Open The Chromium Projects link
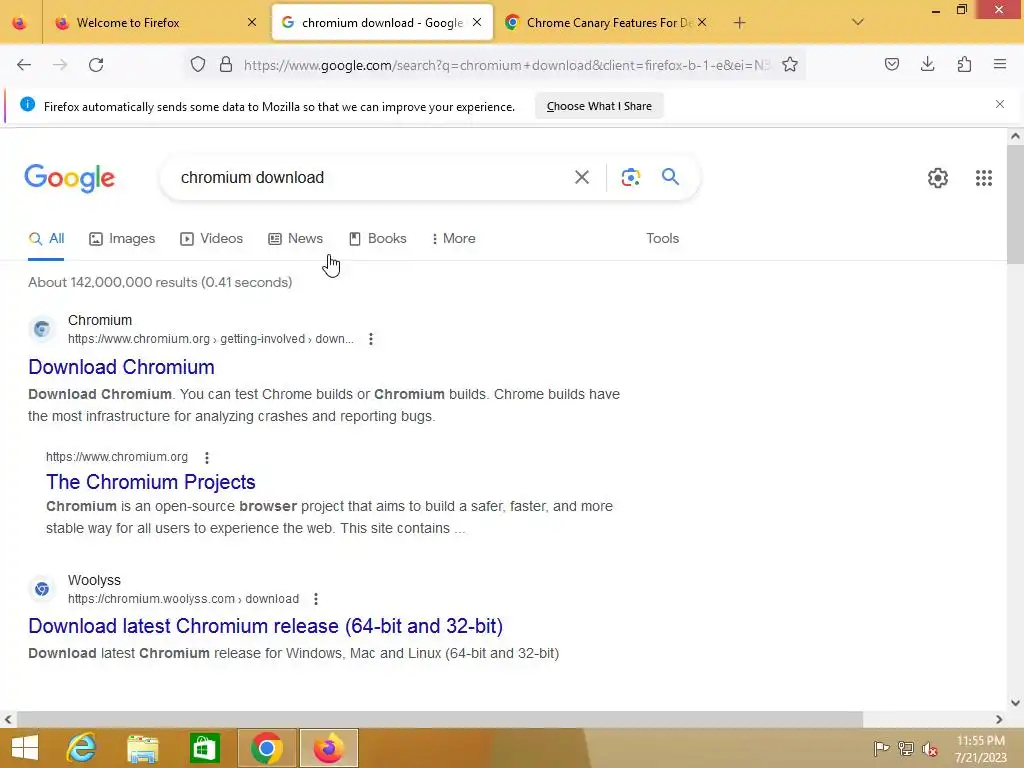Viewport: 1024px width, 768px height. (151, 482)
